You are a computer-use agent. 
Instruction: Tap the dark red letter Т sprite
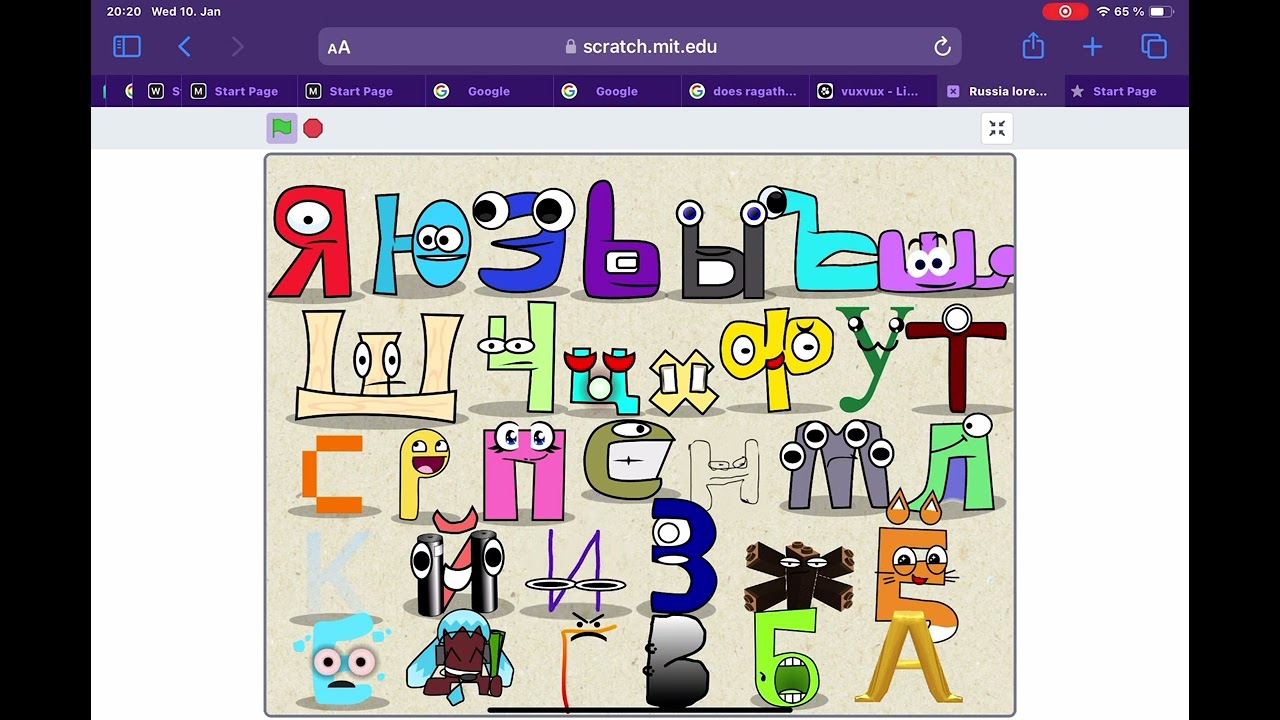[x=955, y=360]
